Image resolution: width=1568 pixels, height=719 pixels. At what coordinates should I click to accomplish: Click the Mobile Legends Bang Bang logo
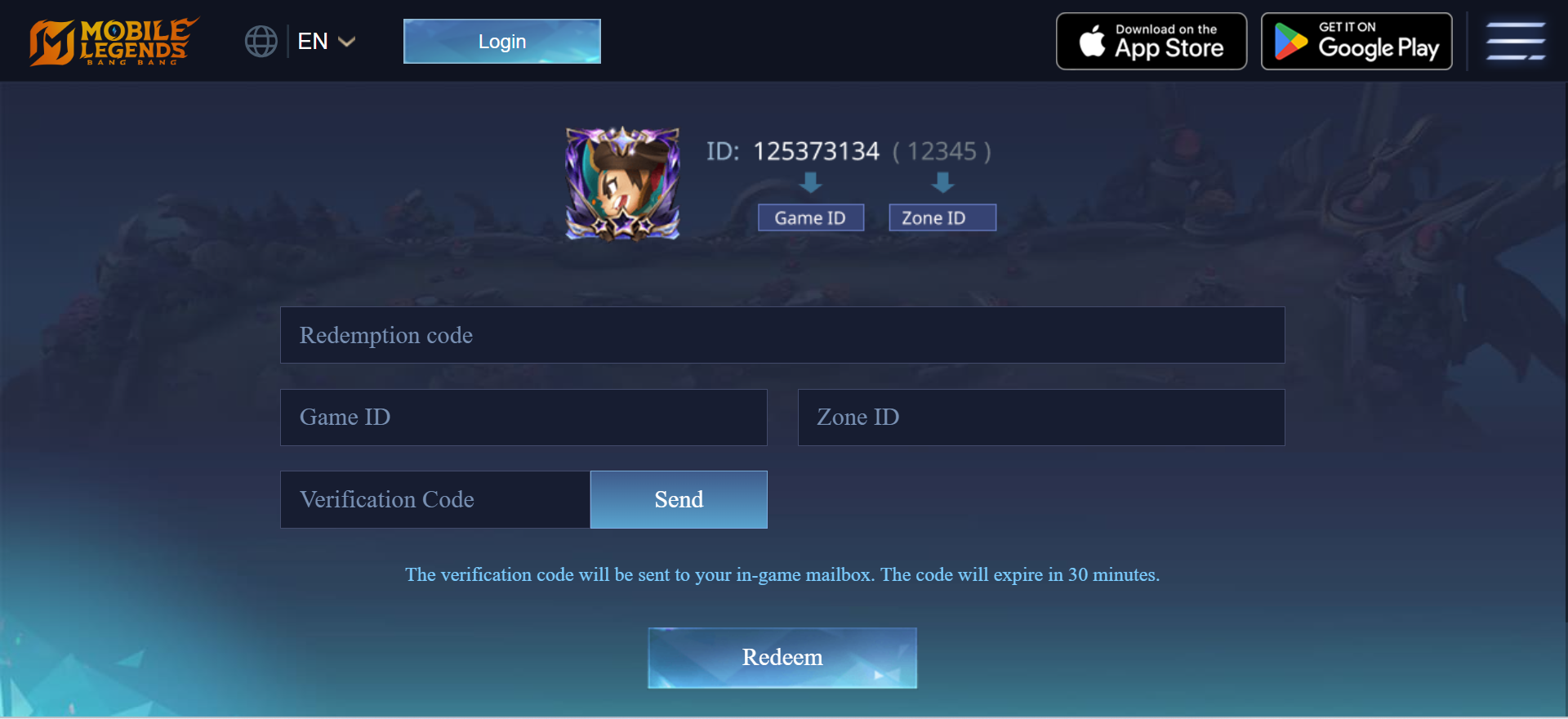(x=114, y=41)
